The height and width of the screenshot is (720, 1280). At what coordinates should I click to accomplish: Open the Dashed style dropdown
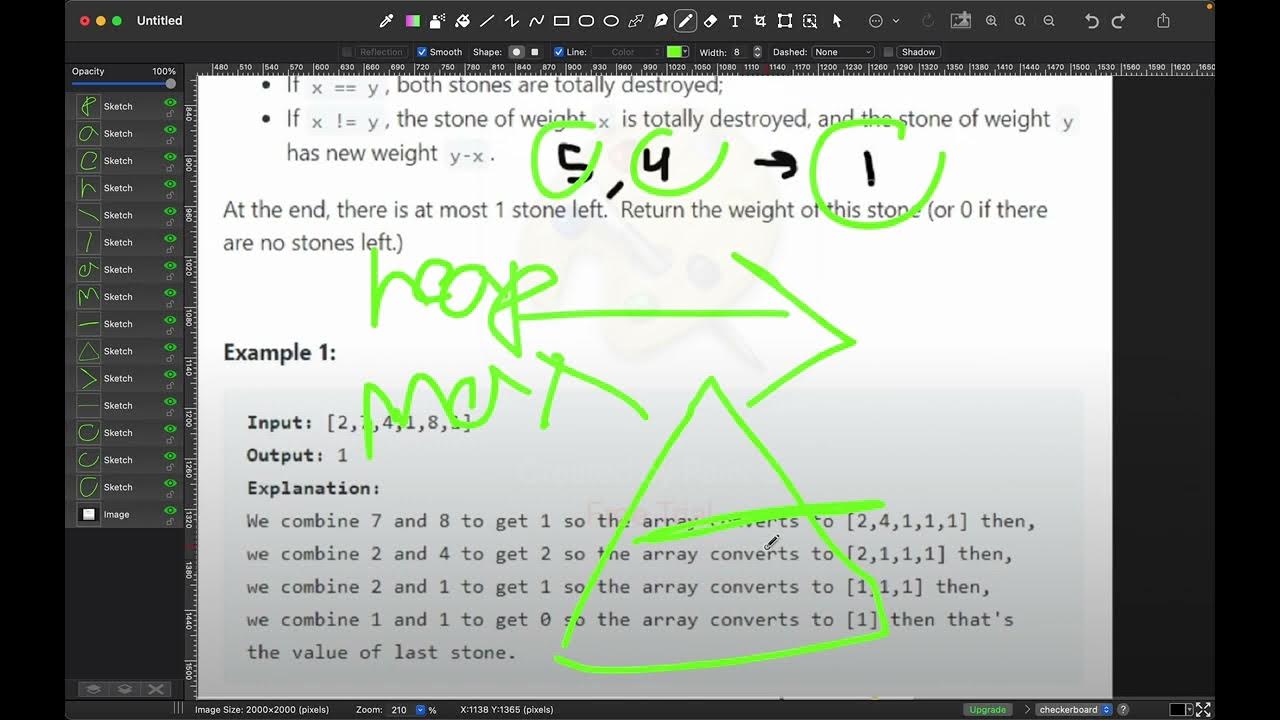[843, 52]
